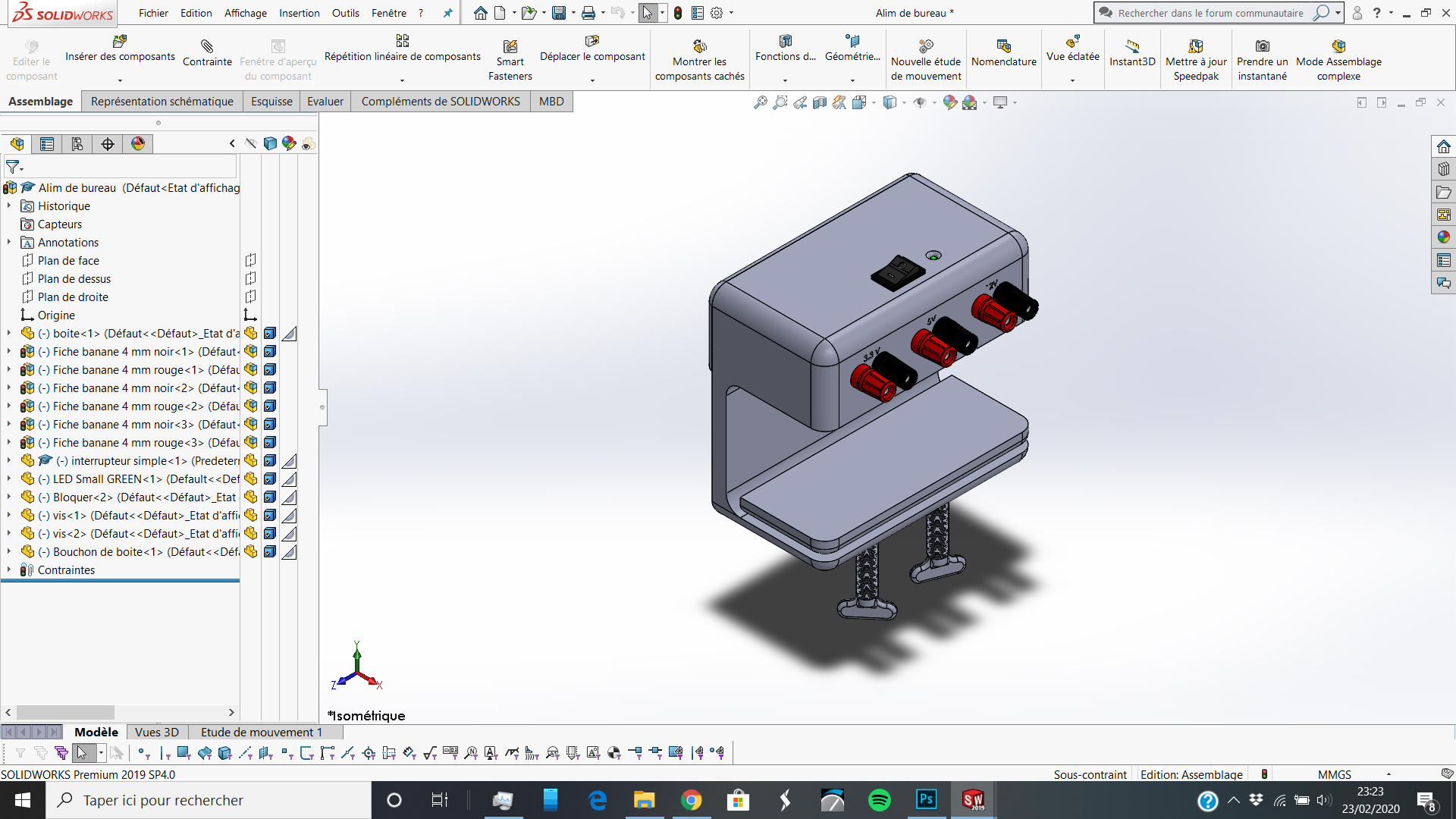Open the FeatureManager design tree tab
Viewport: 1456px width, 819px height.
(x=17, y=144)
